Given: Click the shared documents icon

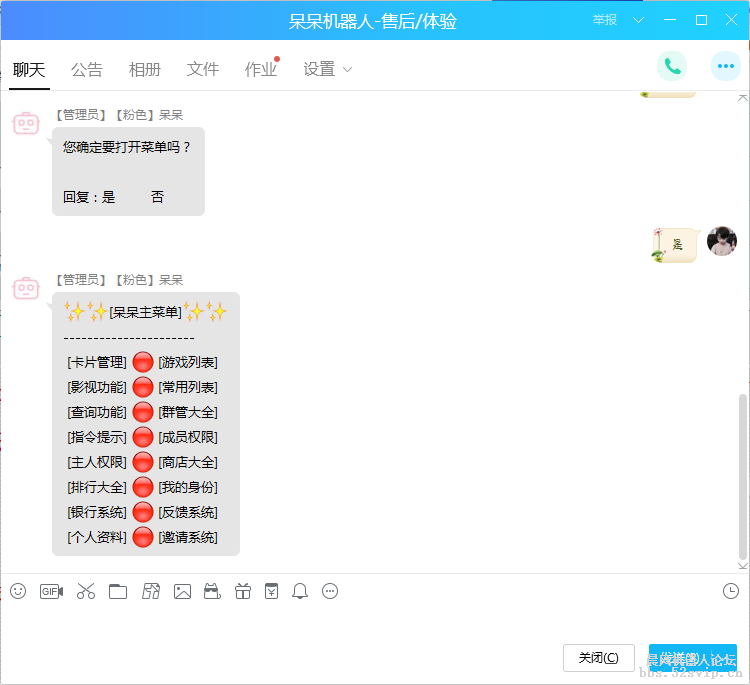Looking at the screenshot, I should (x=151, y=591).
